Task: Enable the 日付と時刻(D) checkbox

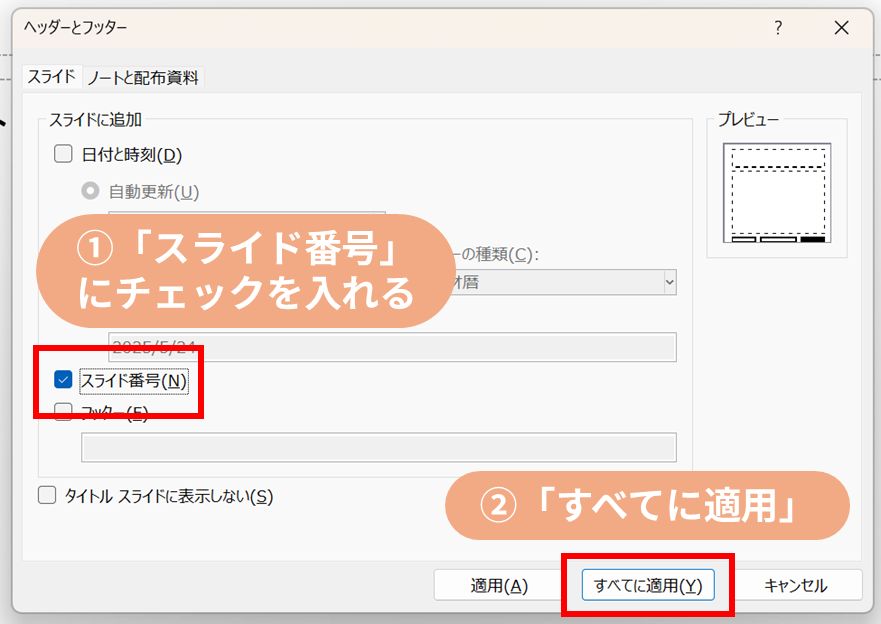Action: 64,154
